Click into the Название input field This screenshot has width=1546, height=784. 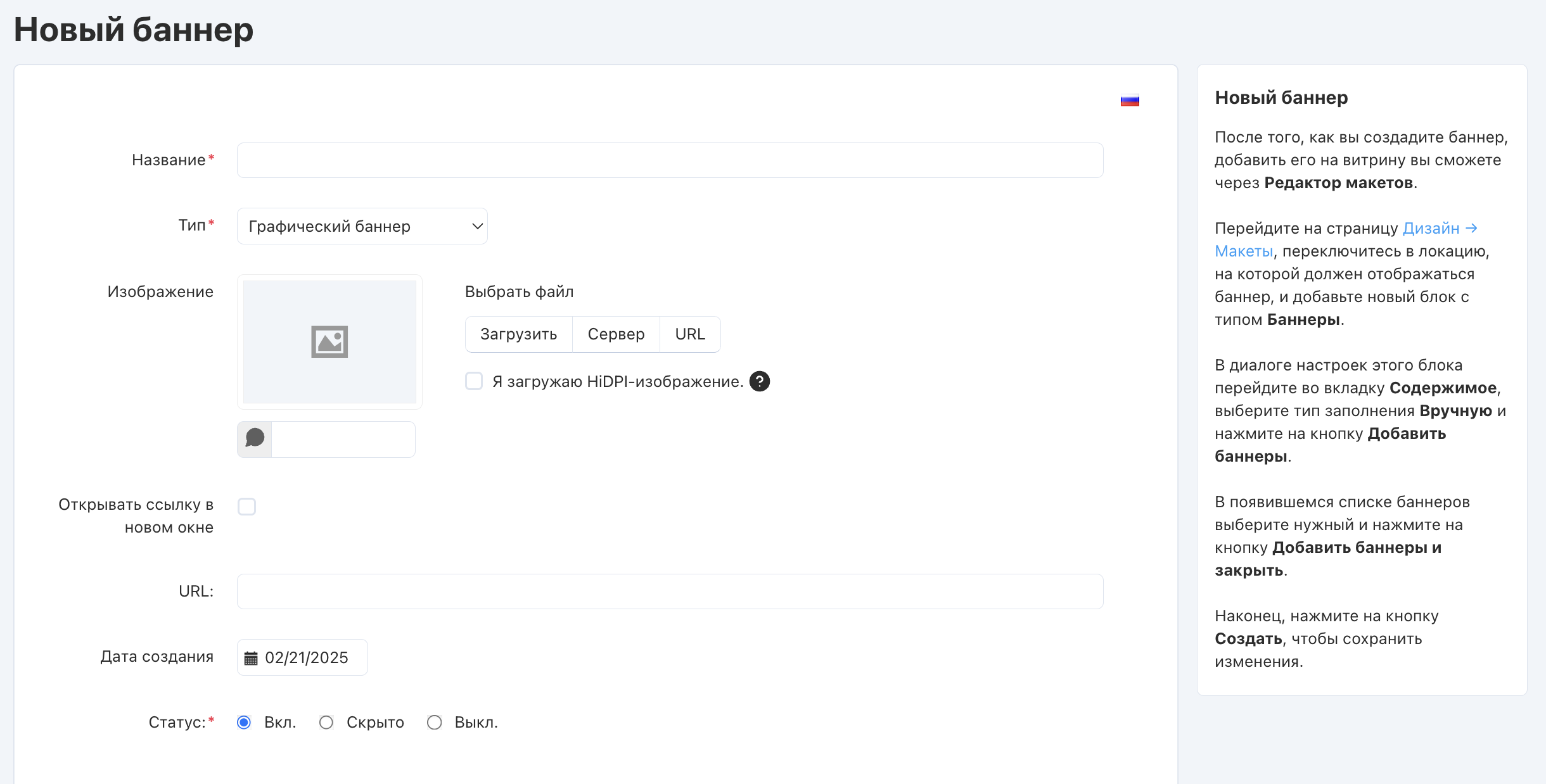[670, 160]
